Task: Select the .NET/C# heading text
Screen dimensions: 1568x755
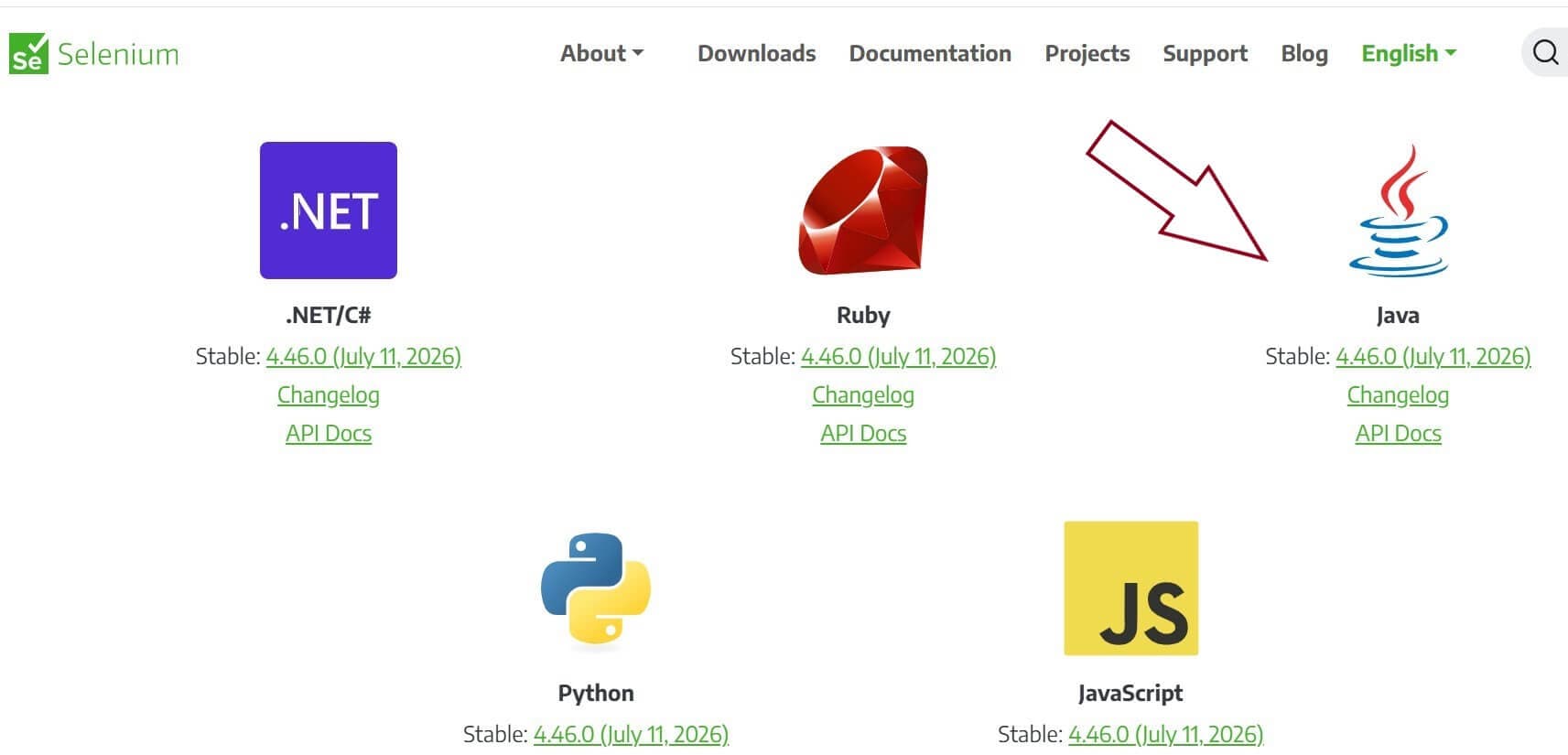Action: (329, 315)
